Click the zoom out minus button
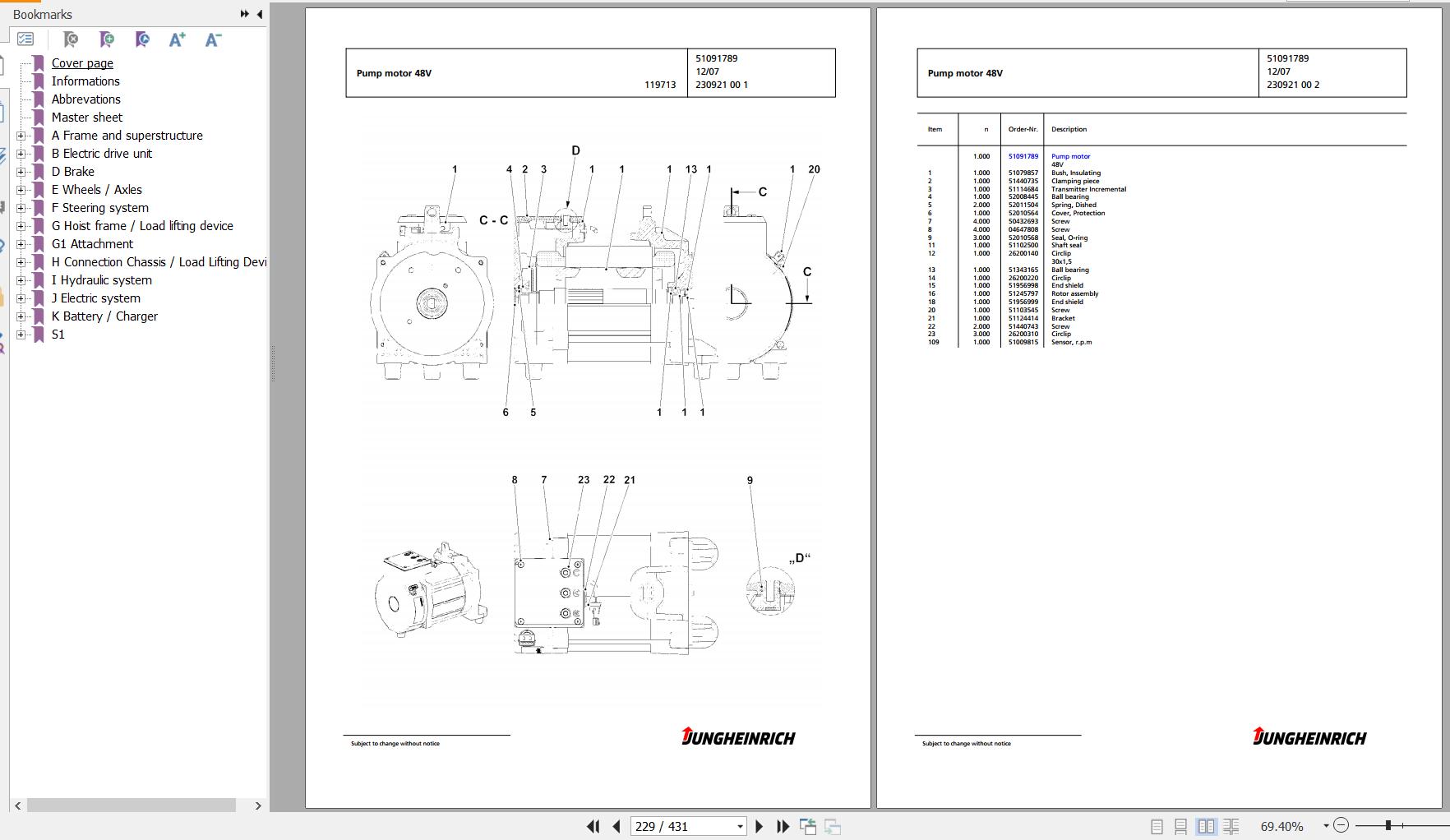This screenshot has height=840, width=1450. tap(1341, 825)
